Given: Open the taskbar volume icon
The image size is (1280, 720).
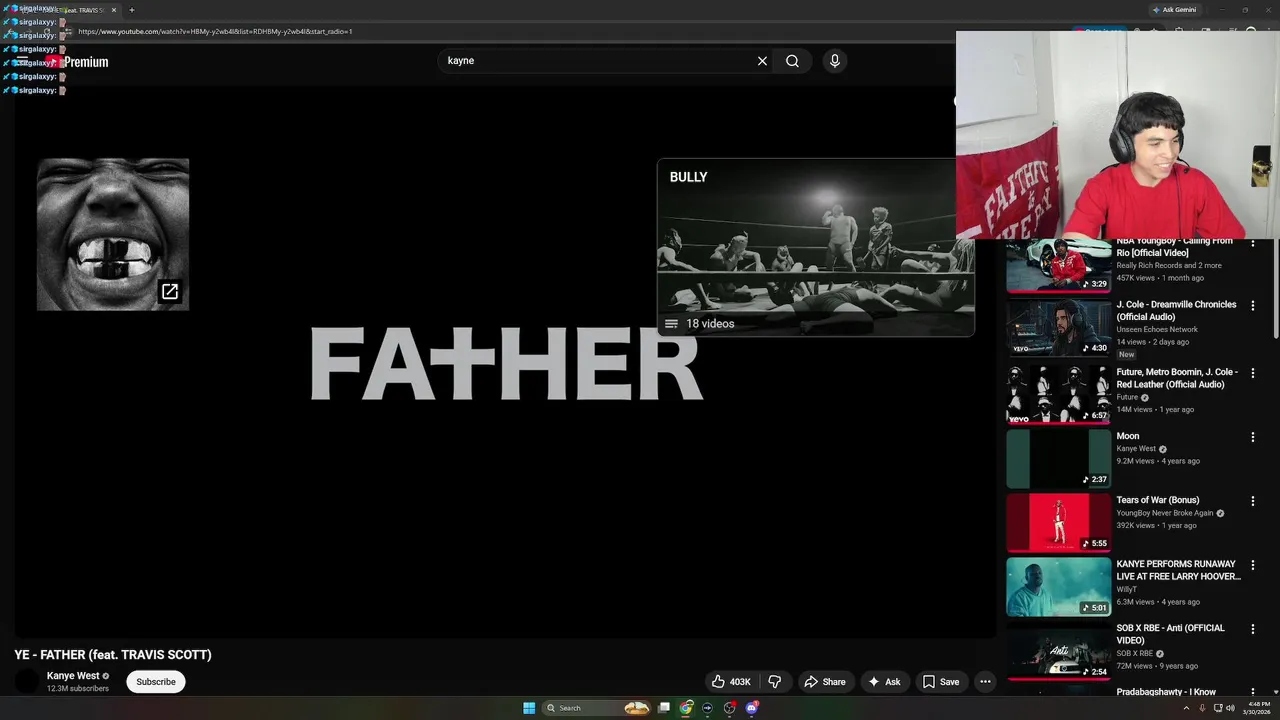Looking at the screenshot, I should click(x=1230, y=708).
